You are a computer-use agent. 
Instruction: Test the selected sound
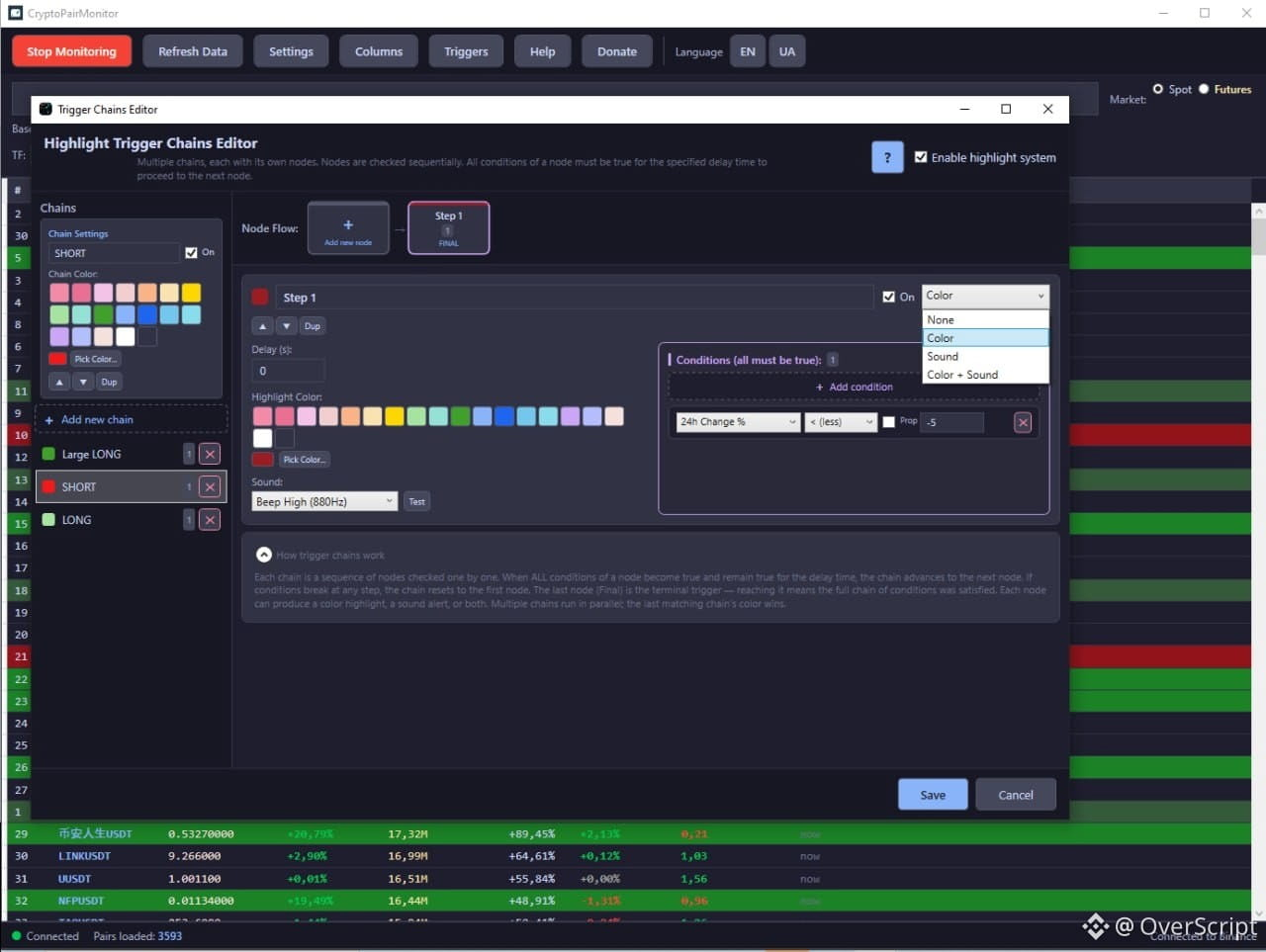[x=417, y=502]
